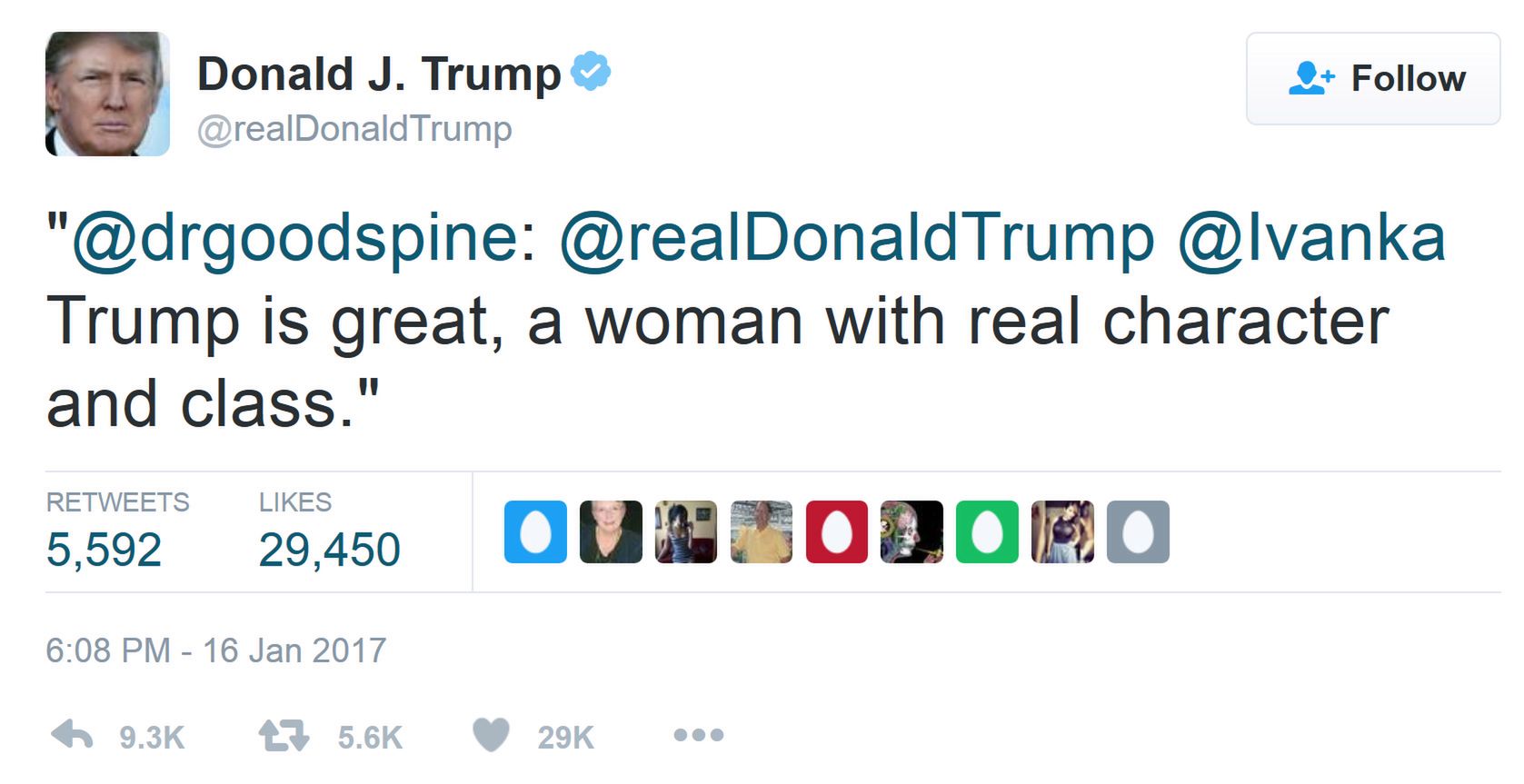
Task: Click the Donald J. Trump display name
Action: pos(379,74)
